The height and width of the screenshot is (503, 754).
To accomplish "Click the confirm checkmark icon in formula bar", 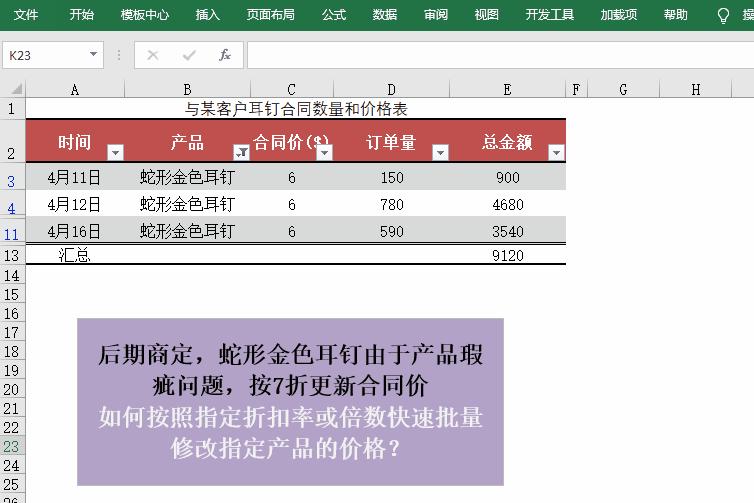I will click(x=189, y=55).
